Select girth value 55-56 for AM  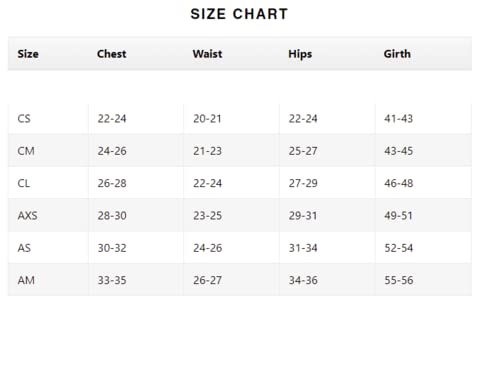[399, 280]
